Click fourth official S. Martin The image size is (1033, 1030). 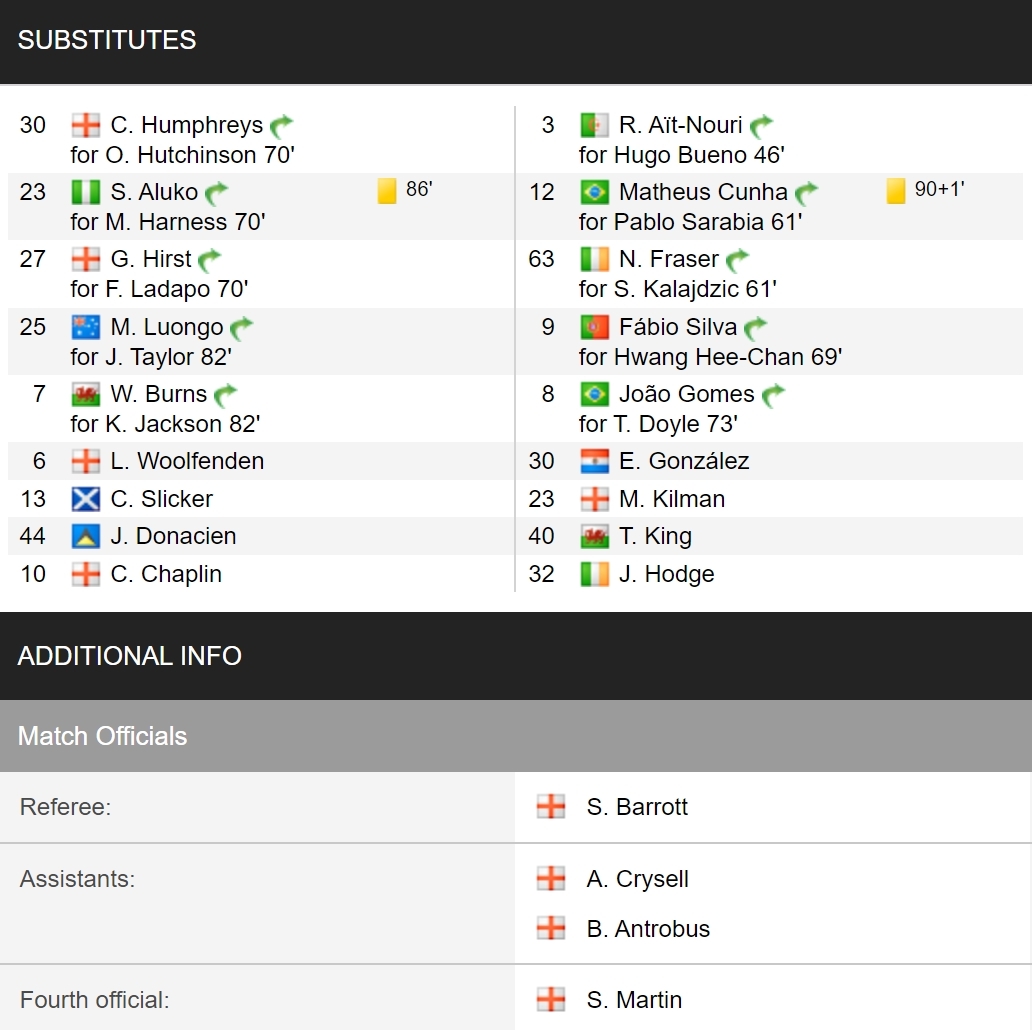click(x=634, y=1000)
